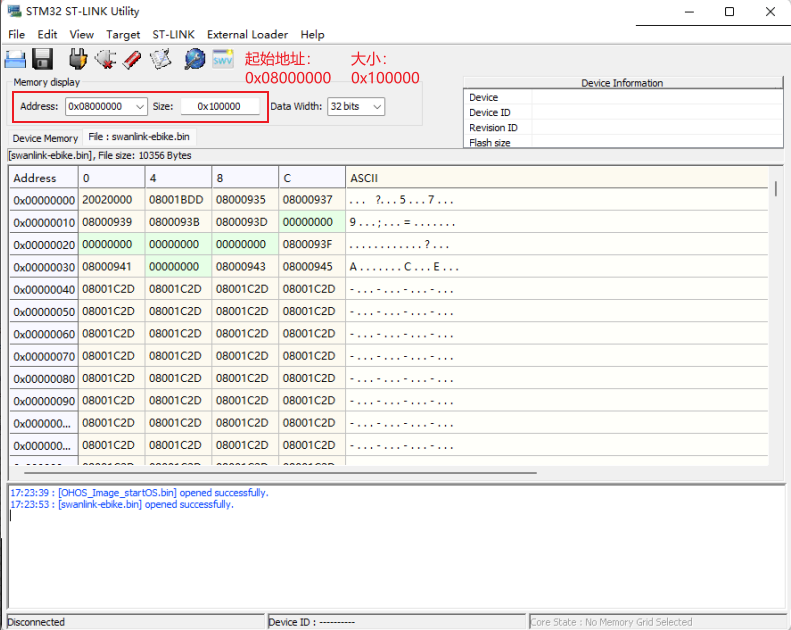Click the Save file floppy icon

click(42, 59)
